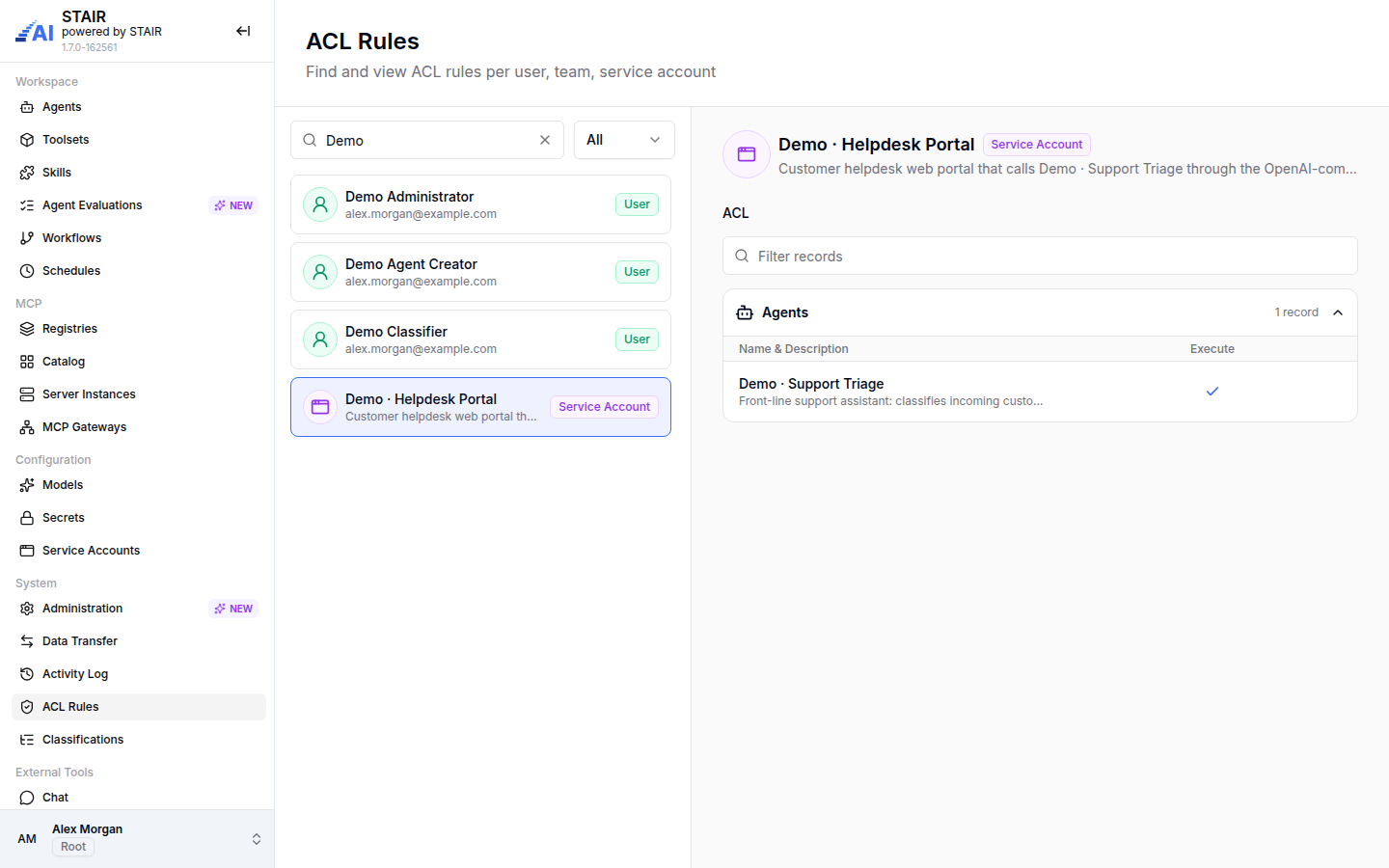Open the Agents page in sidebar
The width and height of the screenshot is (1389, 868).
pyautogui.click(x=139, y=107)
